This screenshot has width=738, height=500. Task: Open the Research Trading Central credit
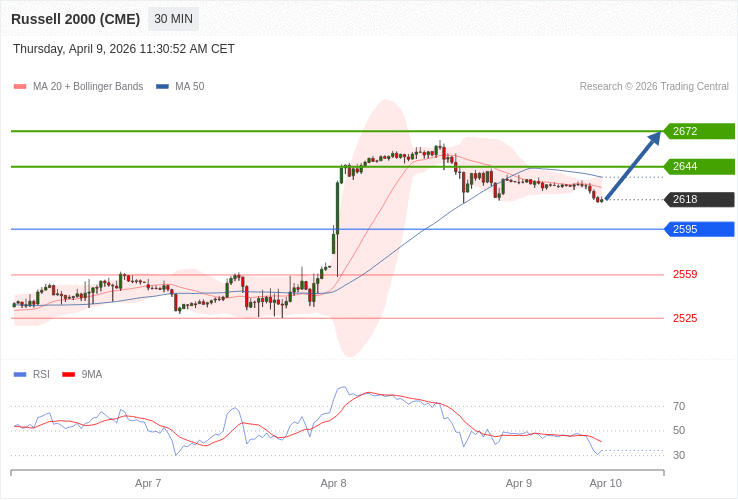click(x=654, y=87)
